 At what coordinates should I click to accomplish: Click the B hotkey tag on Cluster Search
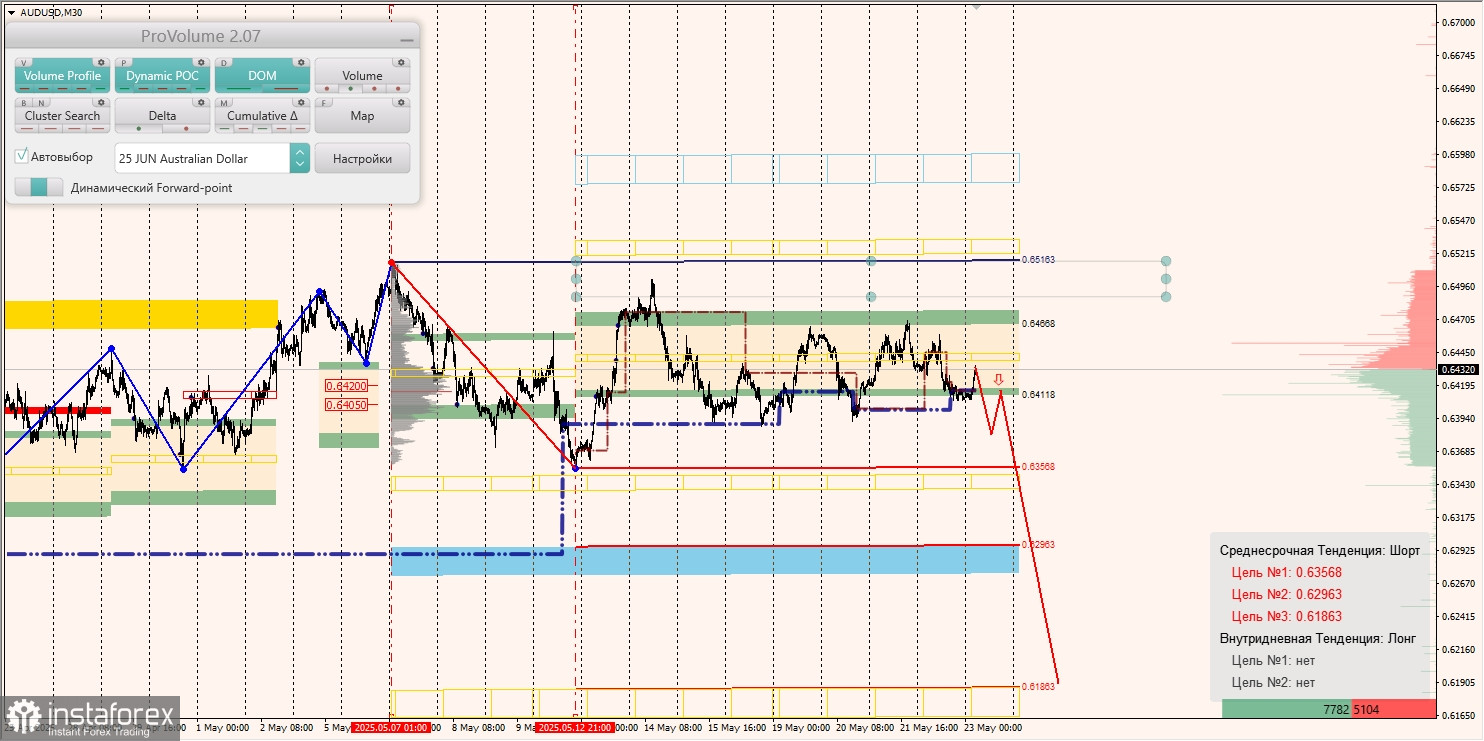(23, 103)
